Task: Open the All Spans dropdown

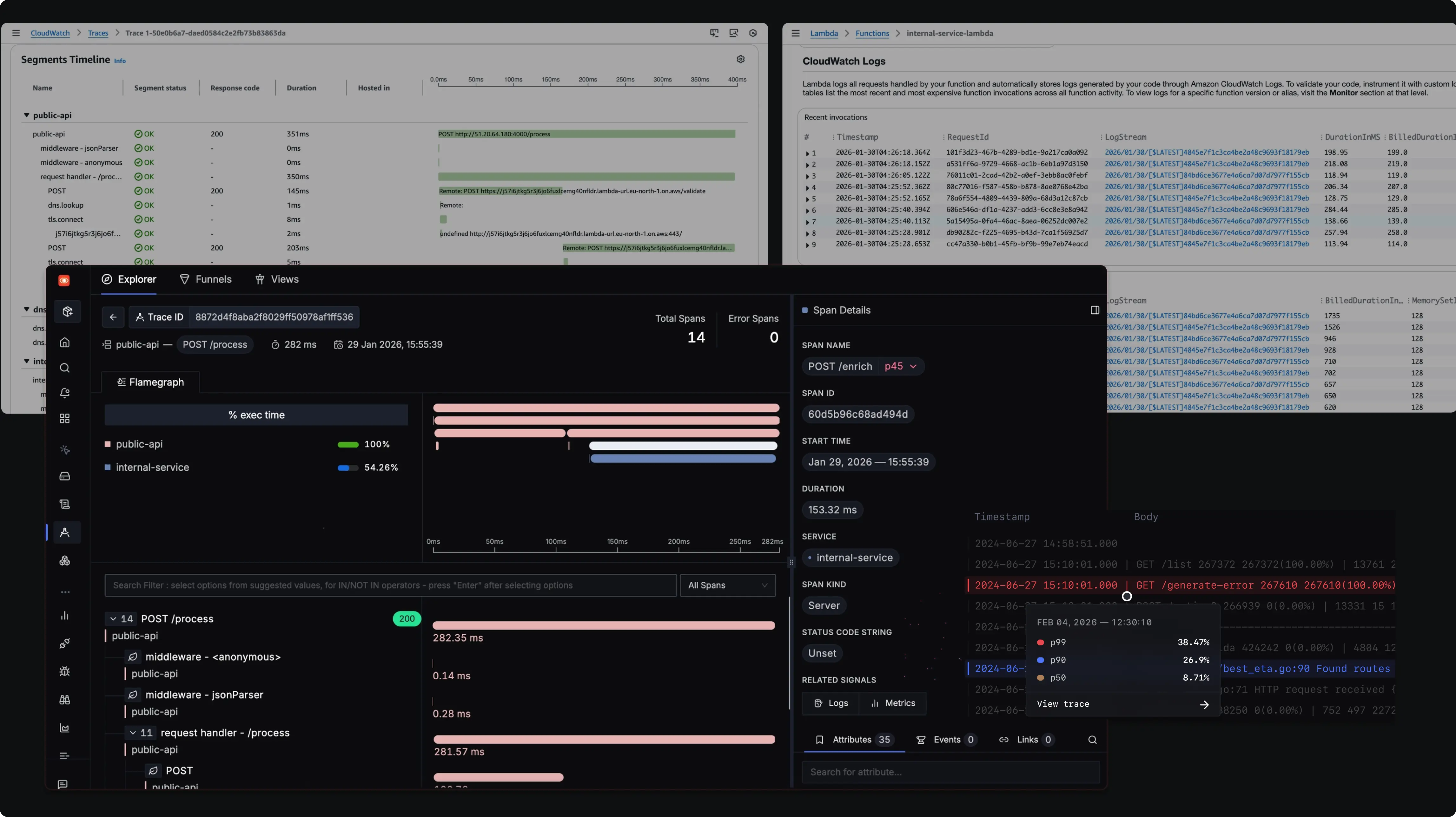Action: [727, 585]
